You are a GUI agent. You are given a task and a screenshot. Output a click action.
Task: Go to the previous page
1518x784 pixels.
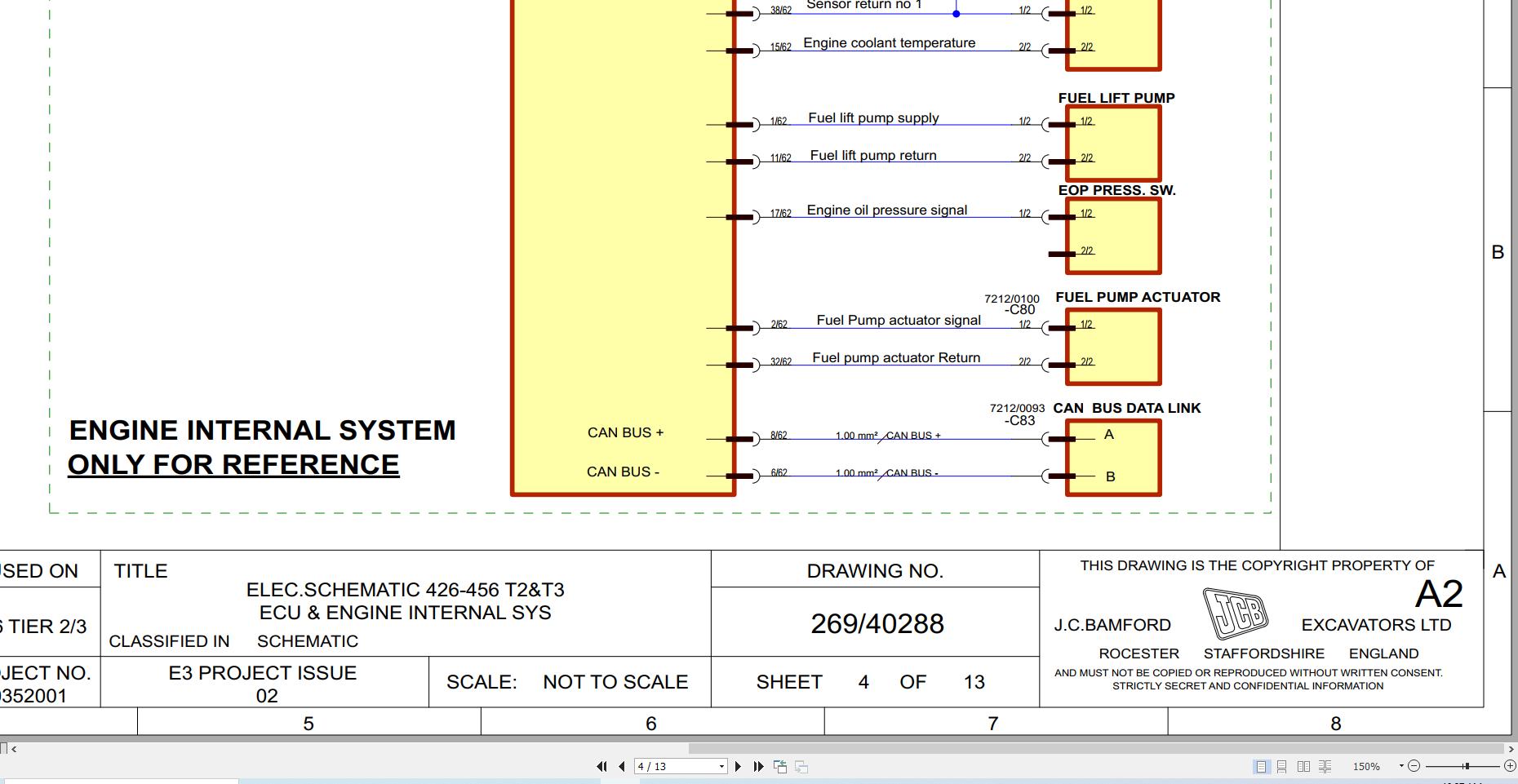point(622,766)
